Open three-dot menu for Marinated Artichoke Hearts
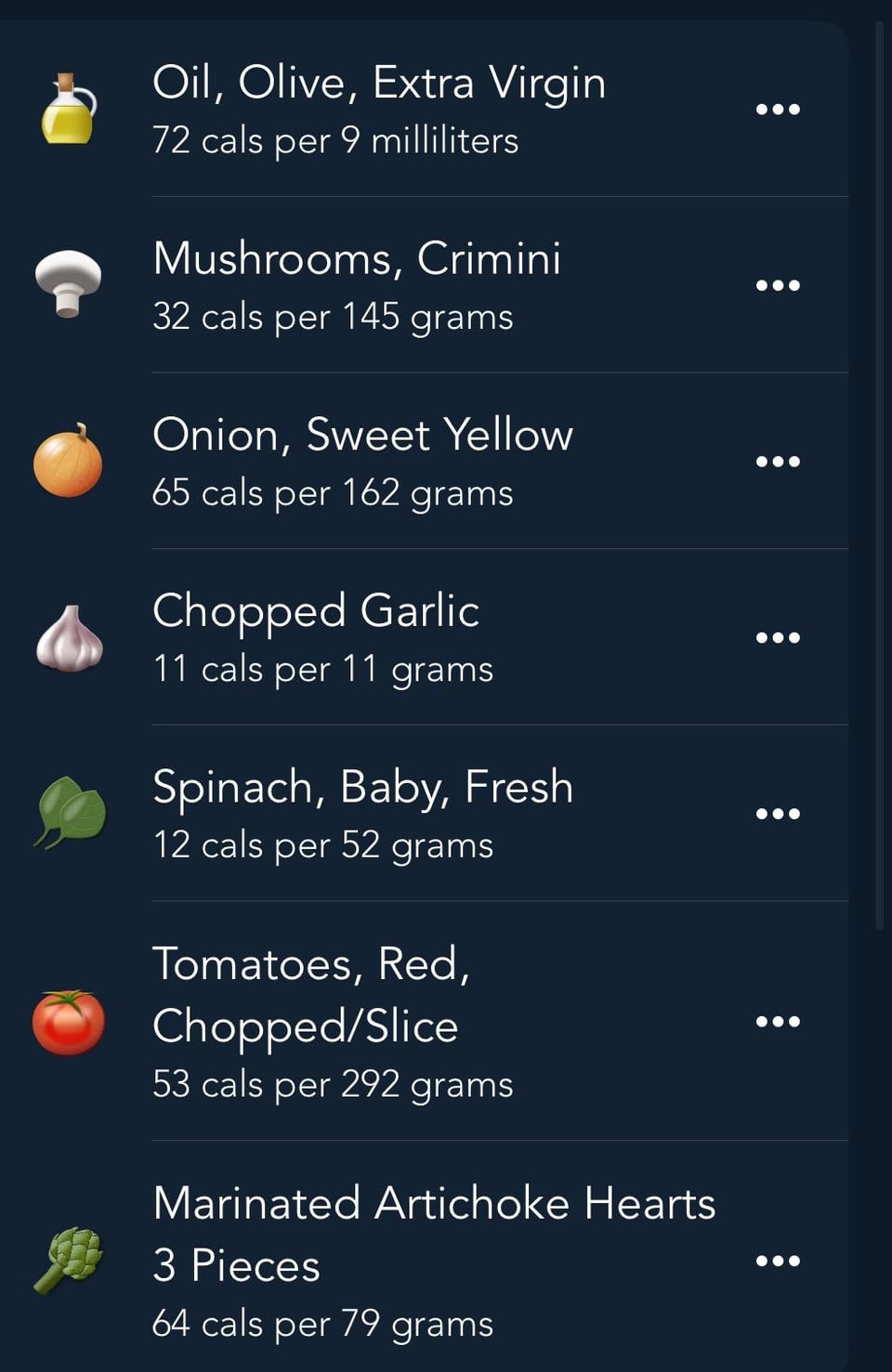 tap(778, 1261)
